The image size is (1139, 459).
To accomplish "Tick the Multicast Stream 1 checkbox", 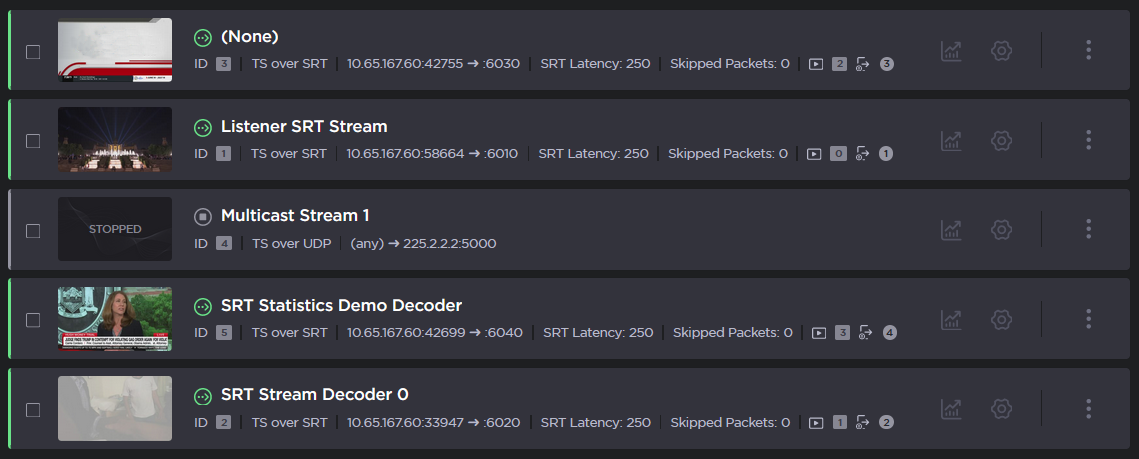I will pyautogui.click(x=33, y=231).
